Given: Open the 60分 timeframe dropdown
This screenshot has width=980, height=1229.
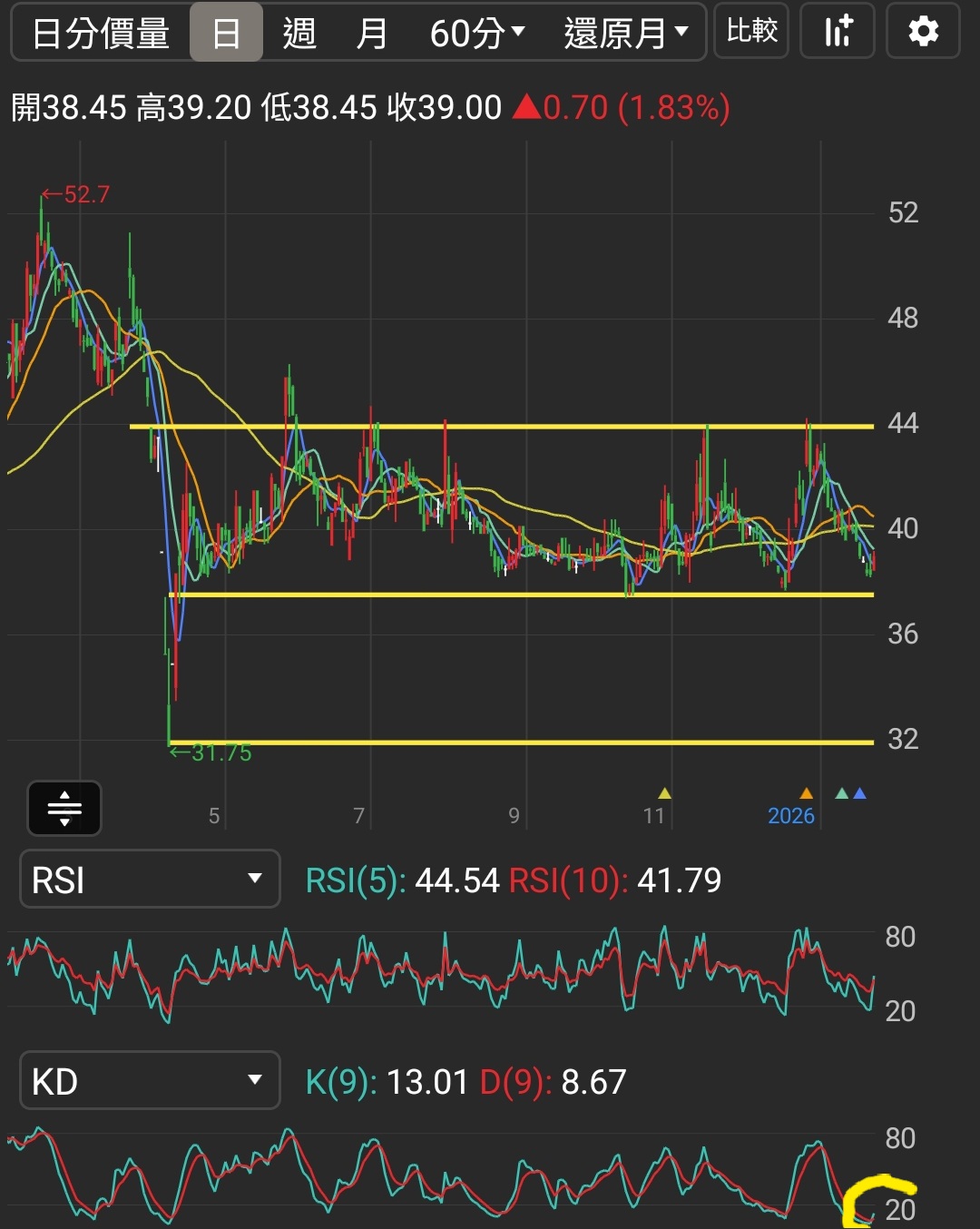Looking at the screenshot, I should [x=475, y=31].
